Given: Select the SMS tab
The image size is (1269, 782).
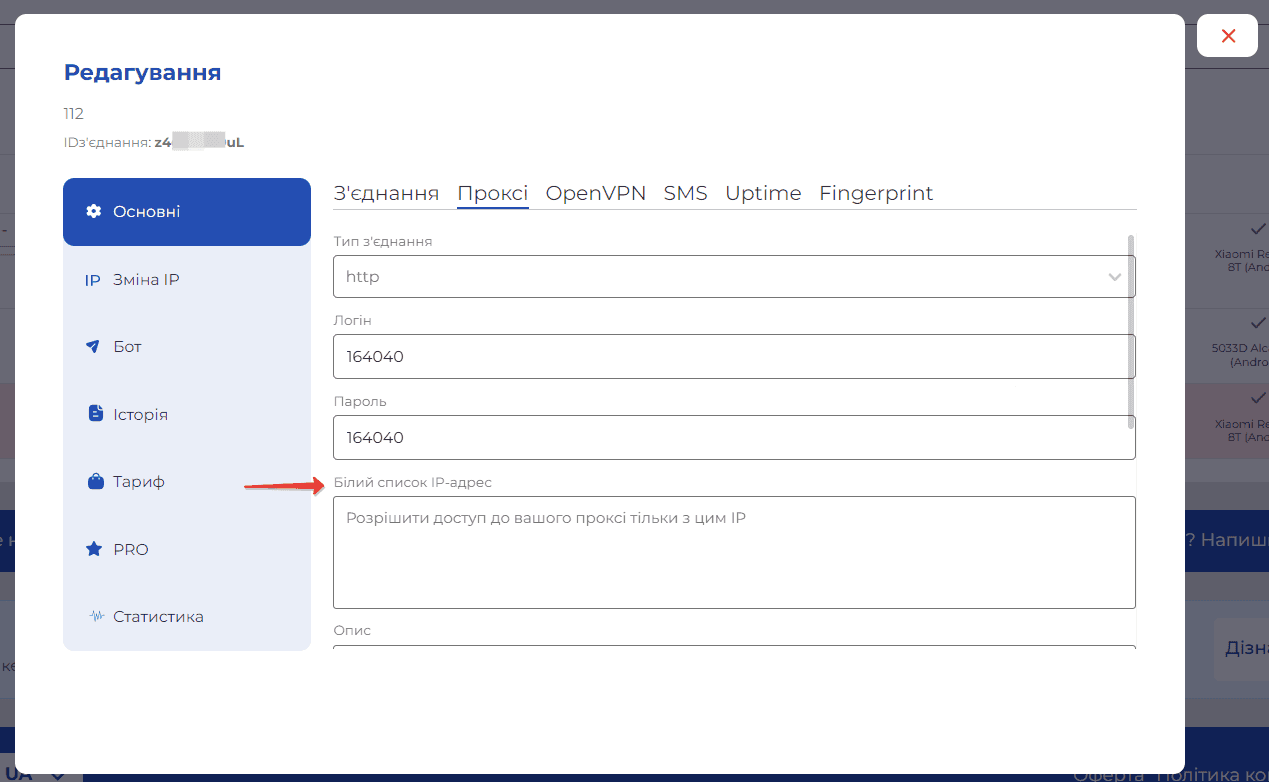Looking at the screenshot, I should tap(685, 194).
